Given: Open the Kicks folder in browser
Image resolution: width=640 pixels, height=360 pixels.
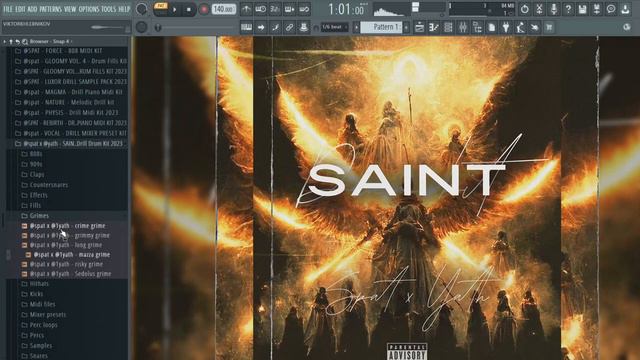Looking at the screenshot, I should click(36, 294).
